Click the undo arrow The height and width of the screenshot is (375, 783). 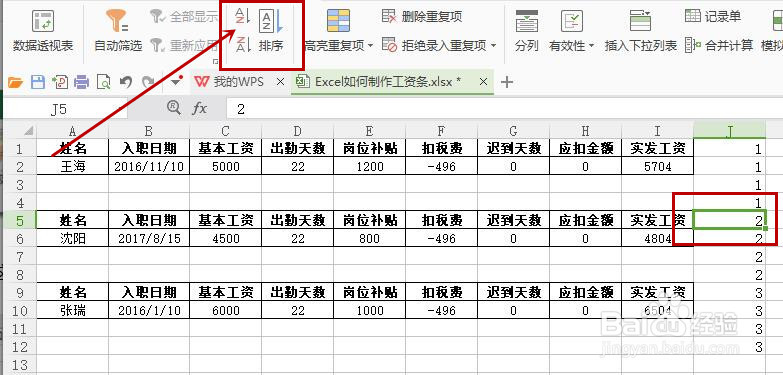[126, 82]
